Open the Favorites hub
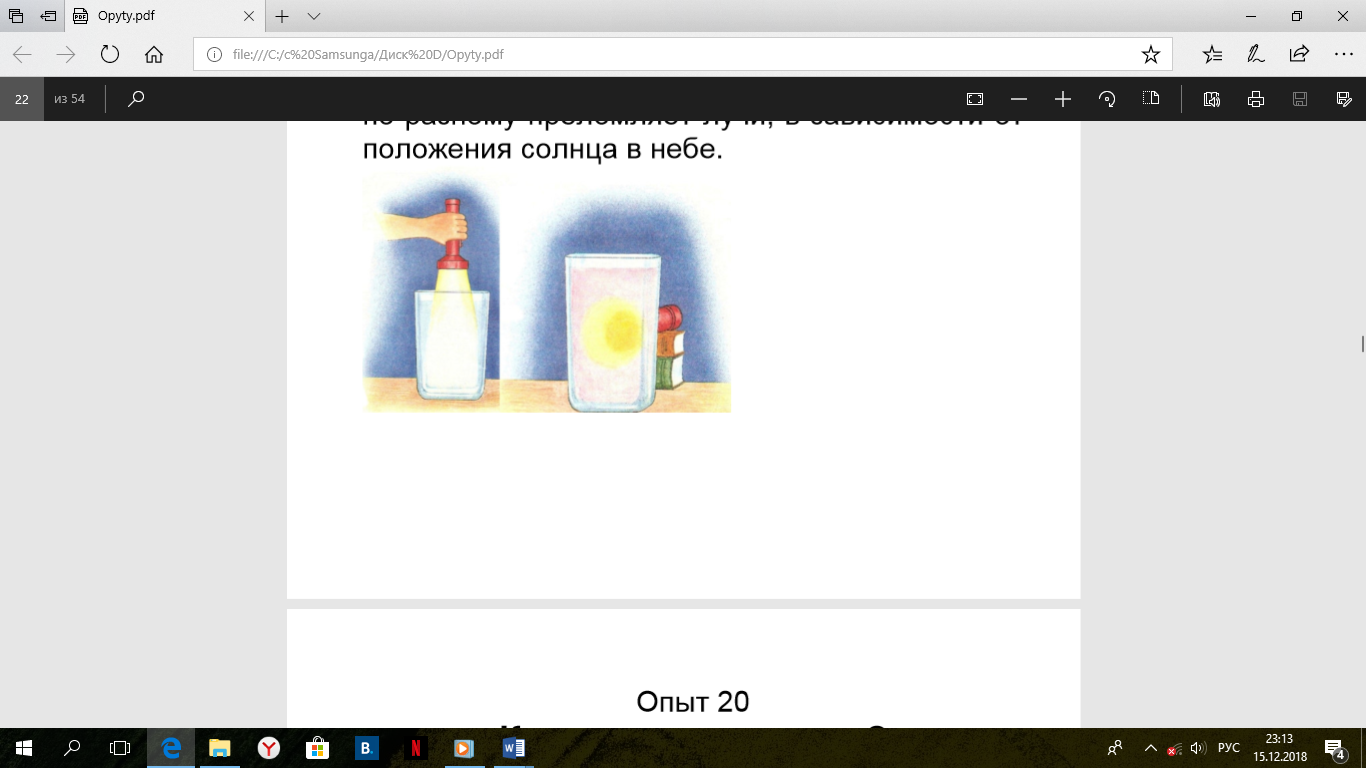Image resolution: width=1366 pixels, height=768 pixels. click(x=1212, y=54)
